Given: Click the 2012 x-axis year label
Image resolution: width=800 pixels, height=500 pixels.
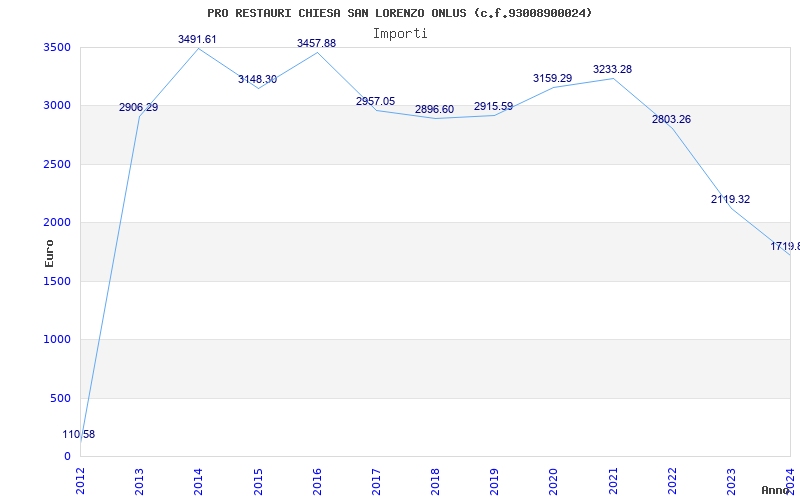Looking at the screenshot, I should [80, 481].
